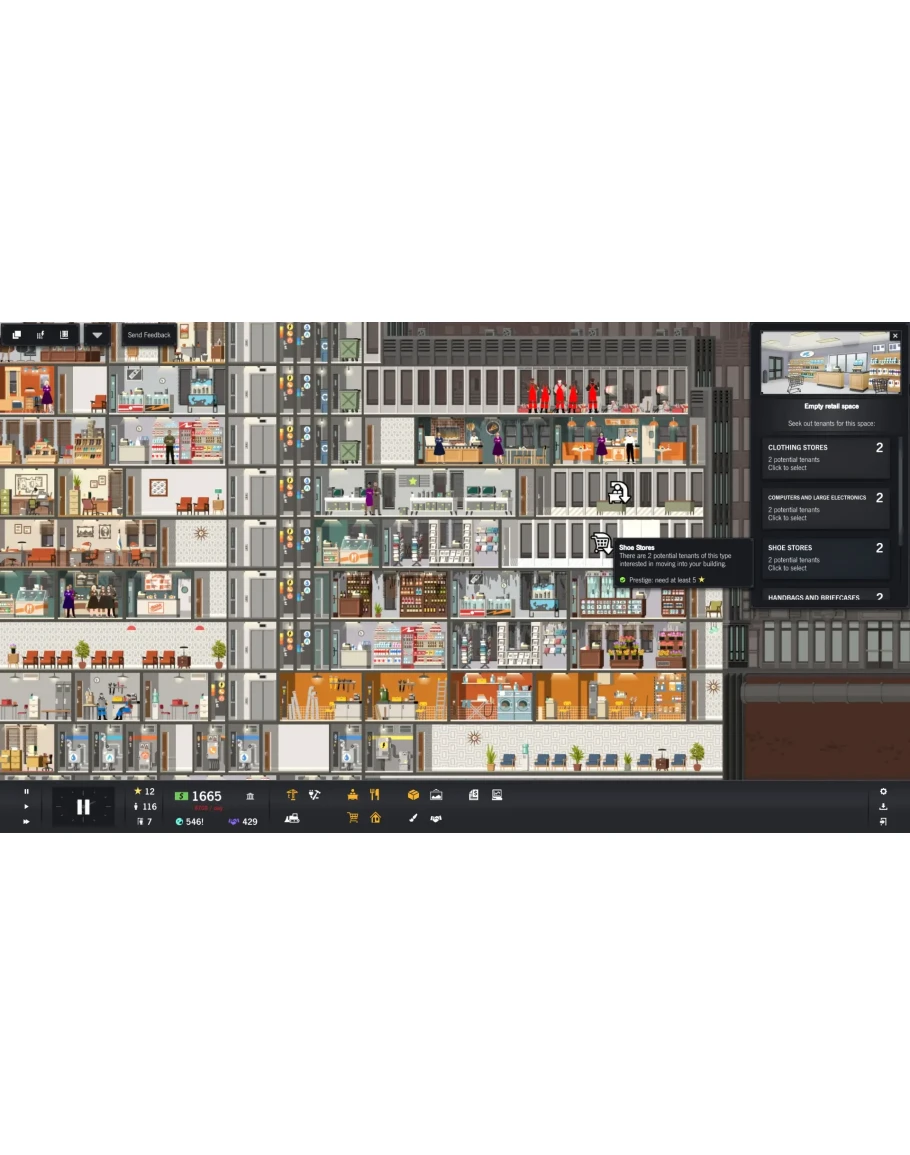Select the bulldozer demolish tool
This screenshot has width=910, height=1155.
pyautogui.click(x=292, y=818)
